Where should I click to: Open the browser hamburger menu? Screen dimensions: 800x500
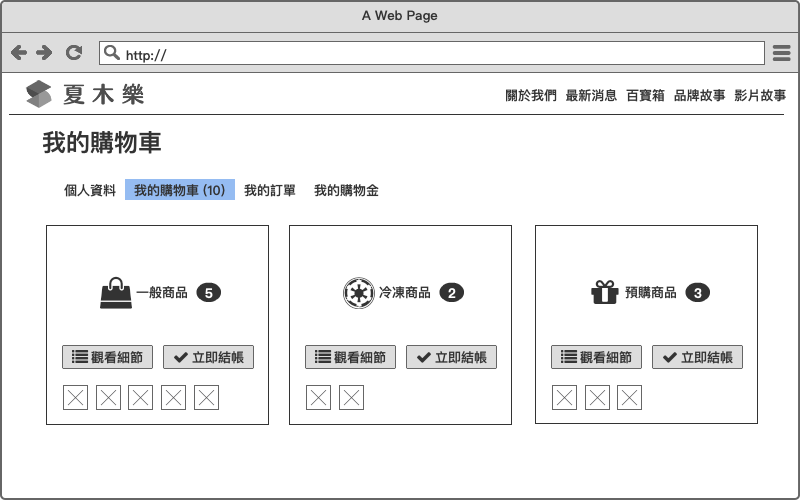[782, 53]
